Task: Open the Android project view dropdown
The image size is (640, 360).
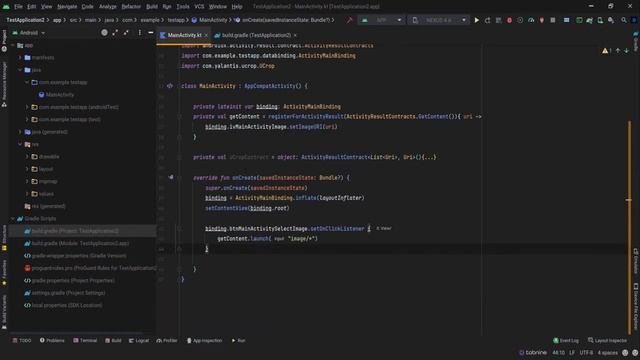Action: click(29, 33)
